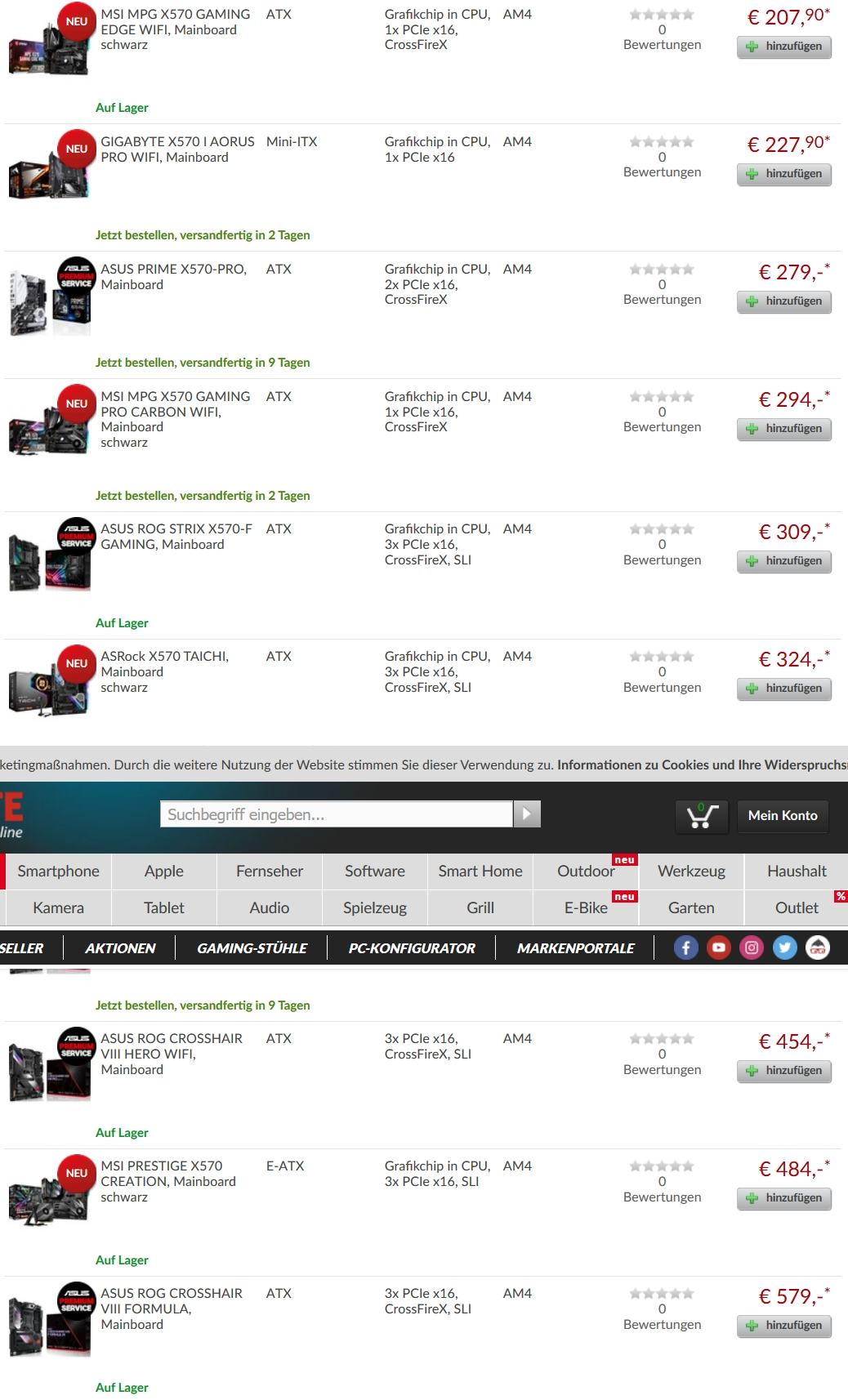
Task: Go to PC-KONFIGURATOR in the nav bar
Action: (412, 947)
